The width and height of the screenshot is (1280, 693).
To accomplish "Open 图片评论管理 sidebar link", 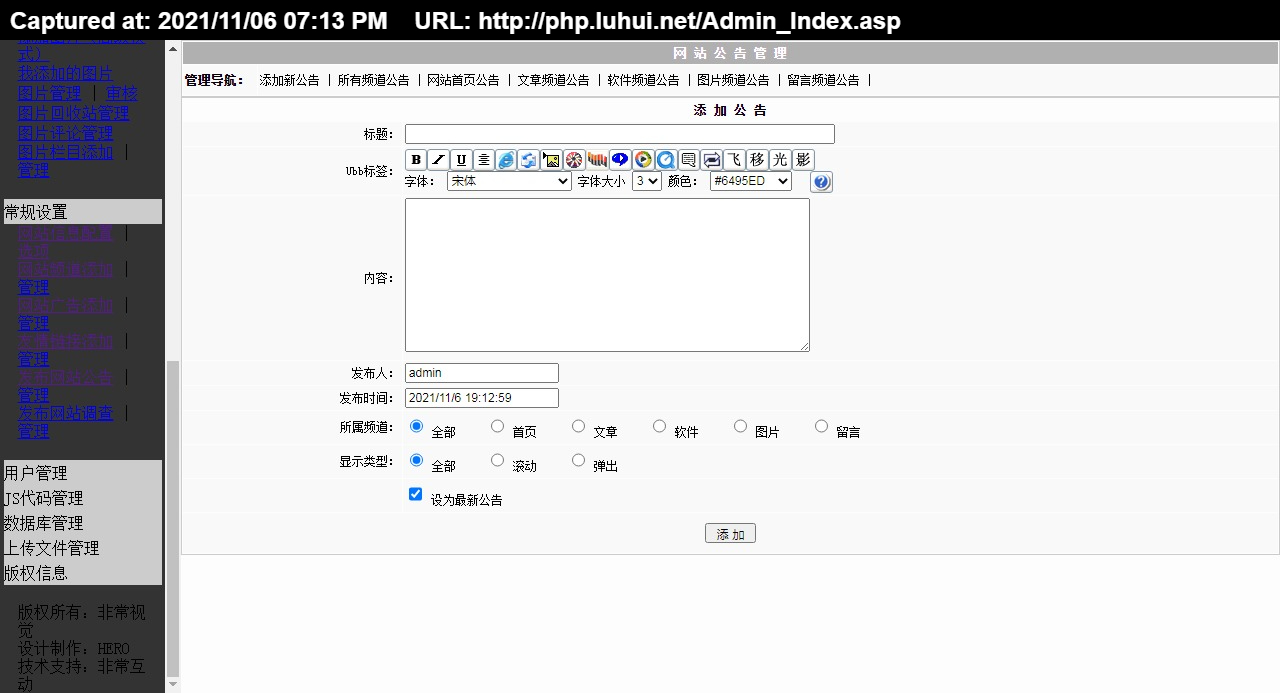I will point(66,133).
